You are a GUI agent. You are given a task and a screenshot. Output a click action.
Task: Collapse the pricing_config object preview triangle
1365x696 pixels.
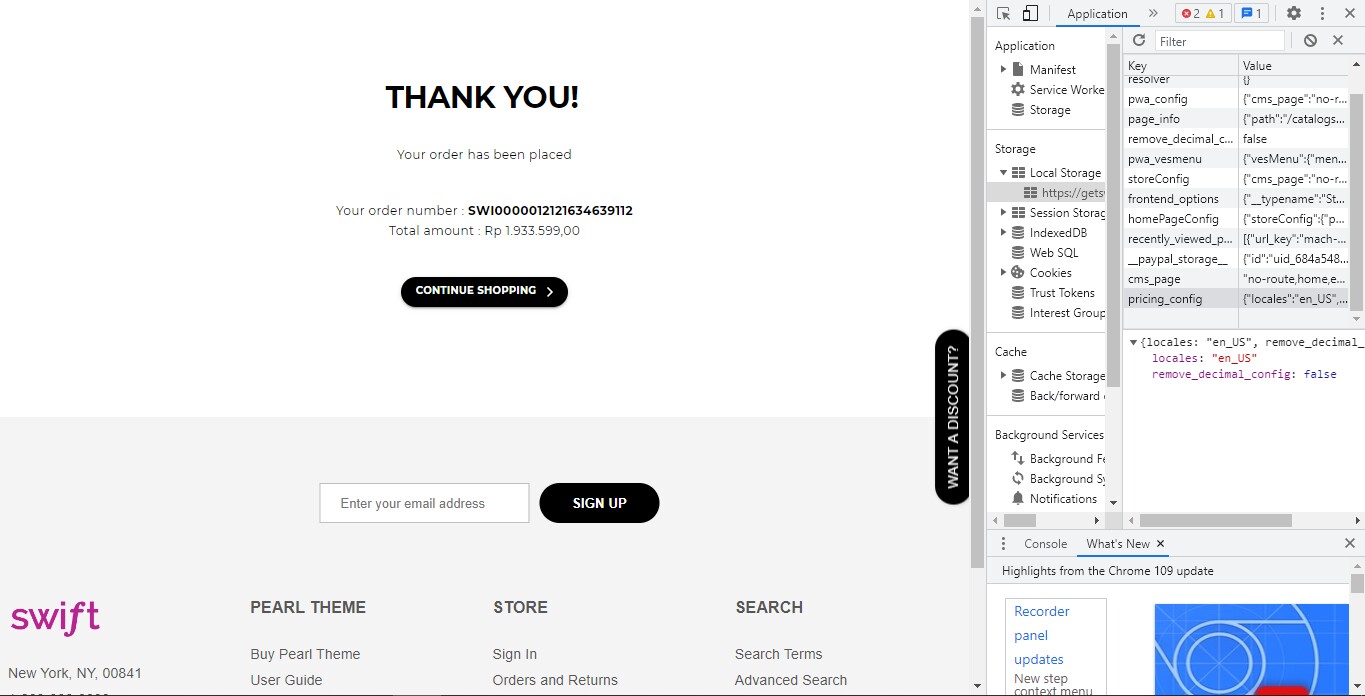point(1133,342)
